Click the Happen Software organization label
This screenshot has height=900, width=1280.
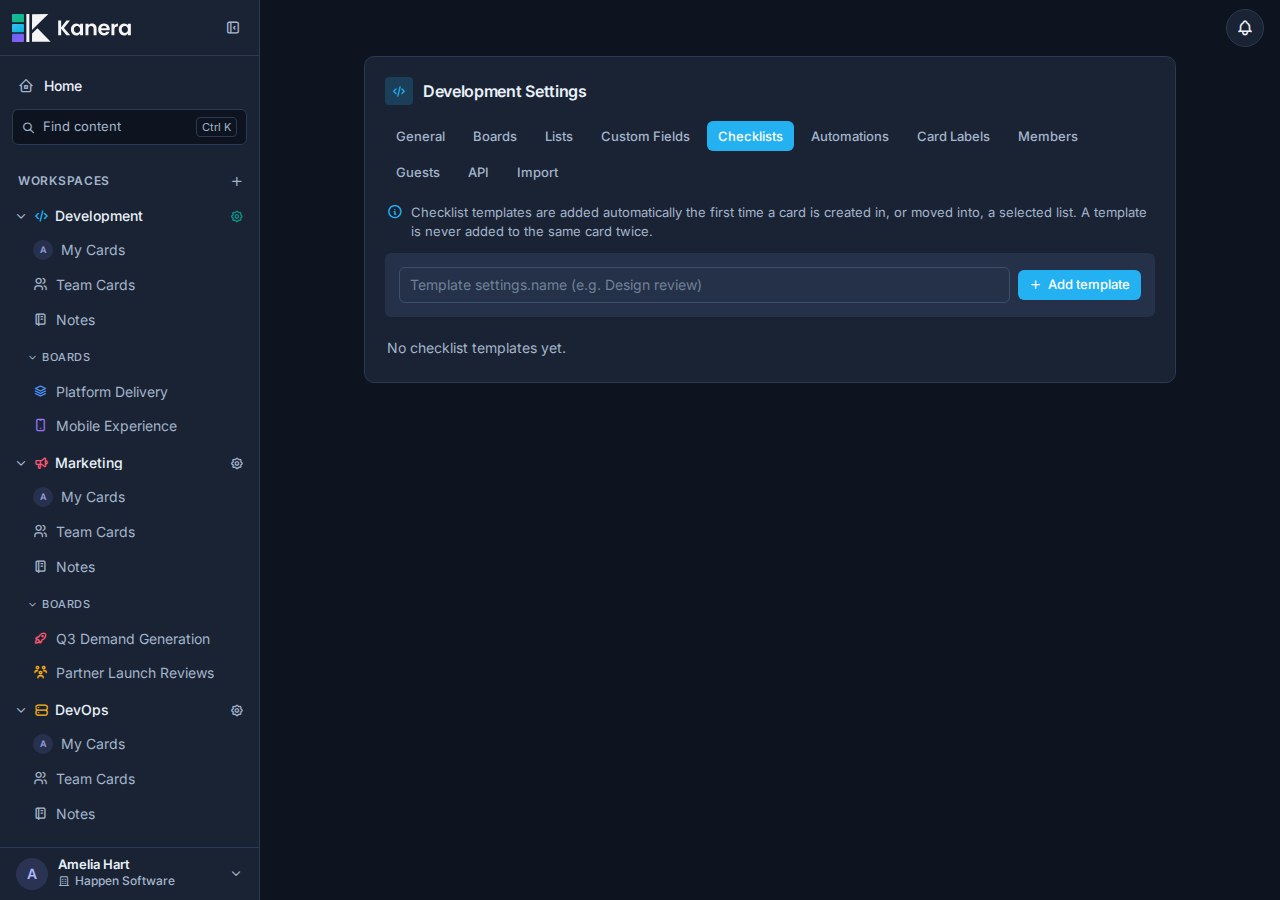pos(124,881)
